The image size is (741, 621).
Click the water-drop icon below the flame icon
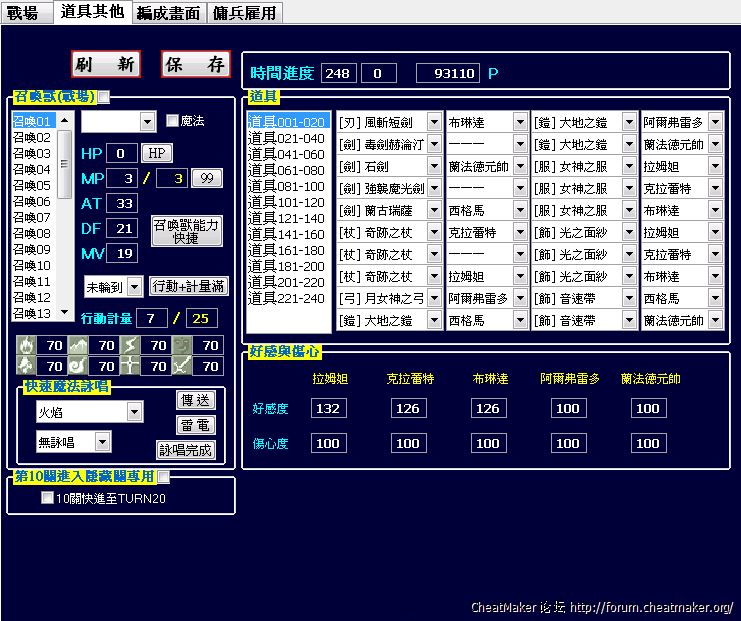tap(26, 366)
